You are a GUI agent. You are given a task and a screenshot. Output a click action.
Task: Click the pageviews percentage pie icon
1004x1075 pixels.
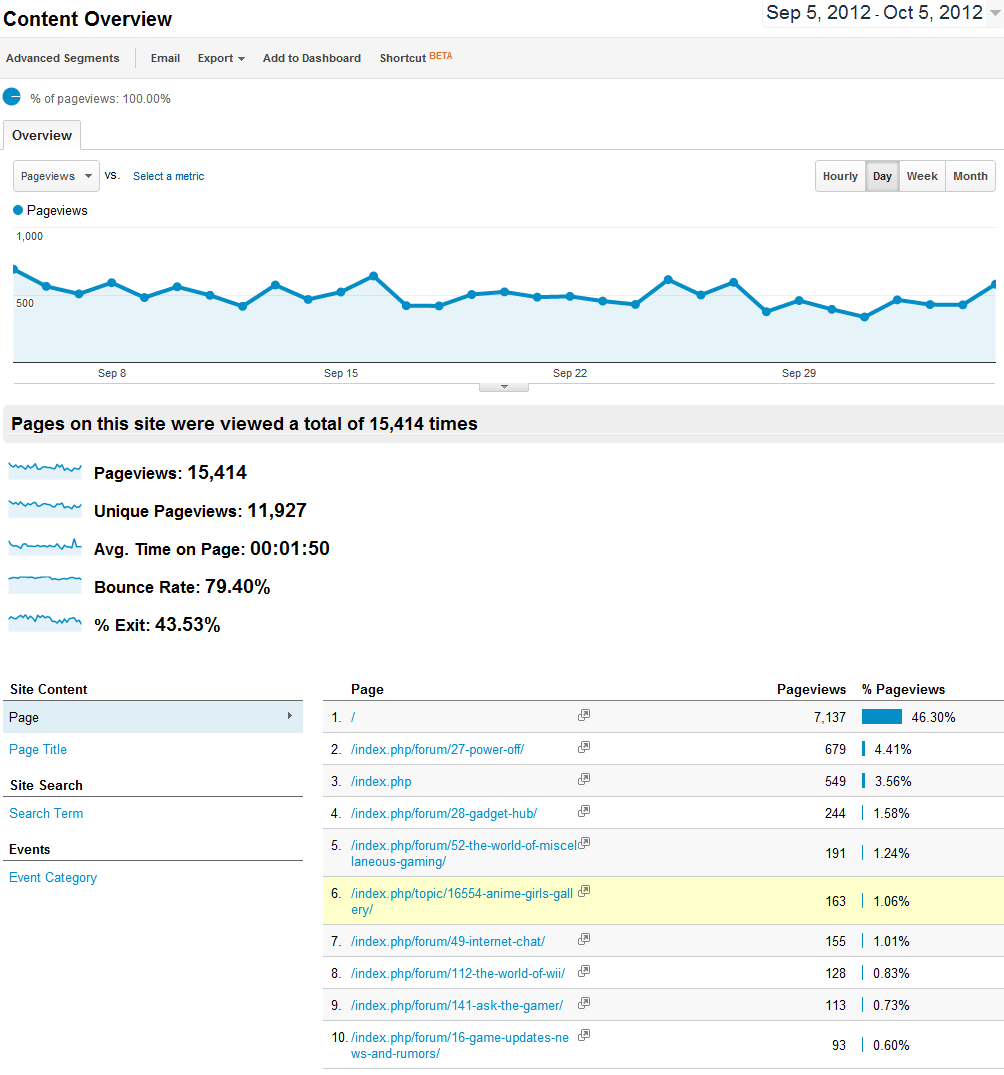(12, 97)
